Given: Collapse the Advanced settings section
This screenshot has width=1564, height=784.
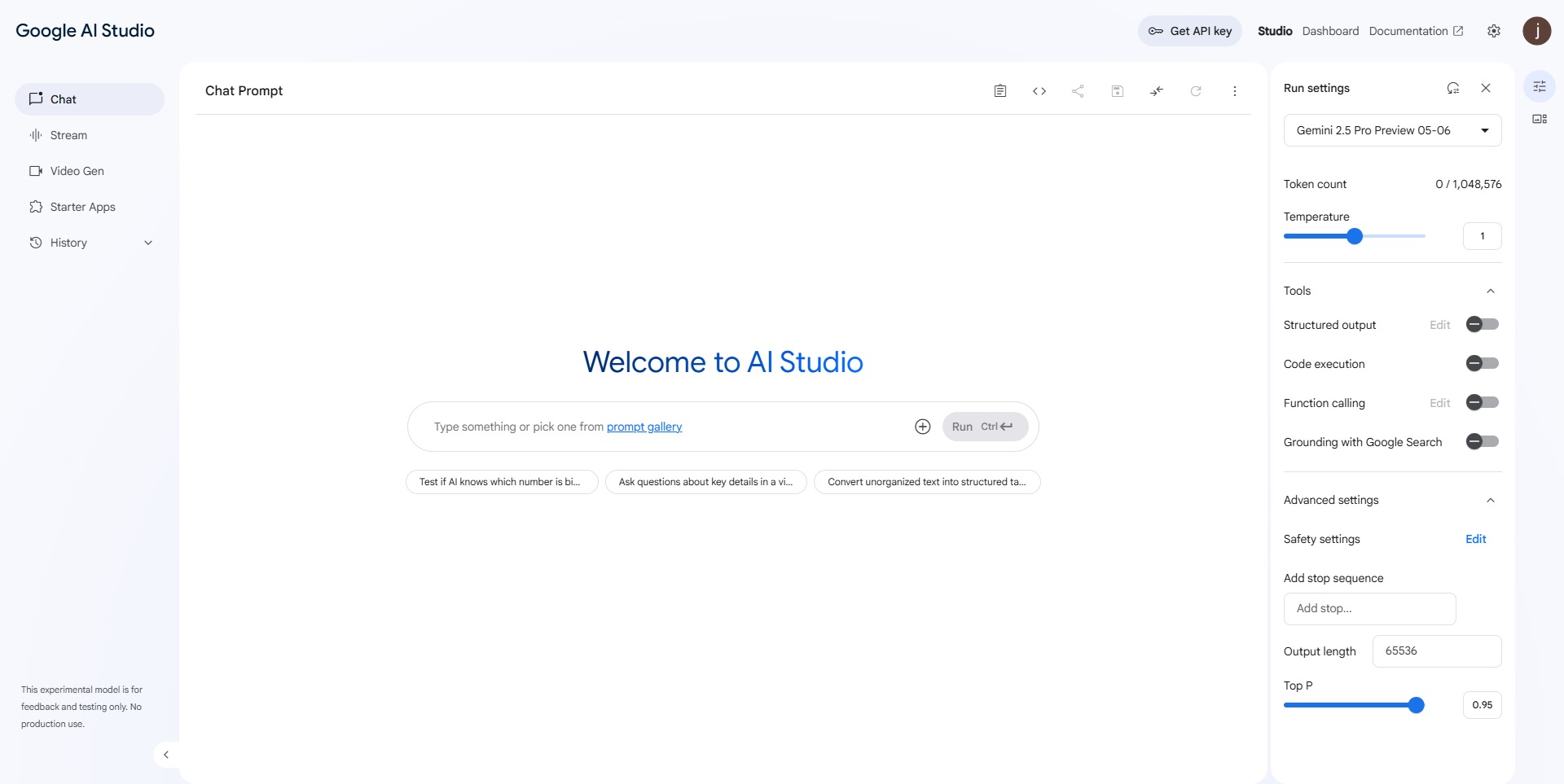Looking at the screenshot, I should click(1490, 500).
